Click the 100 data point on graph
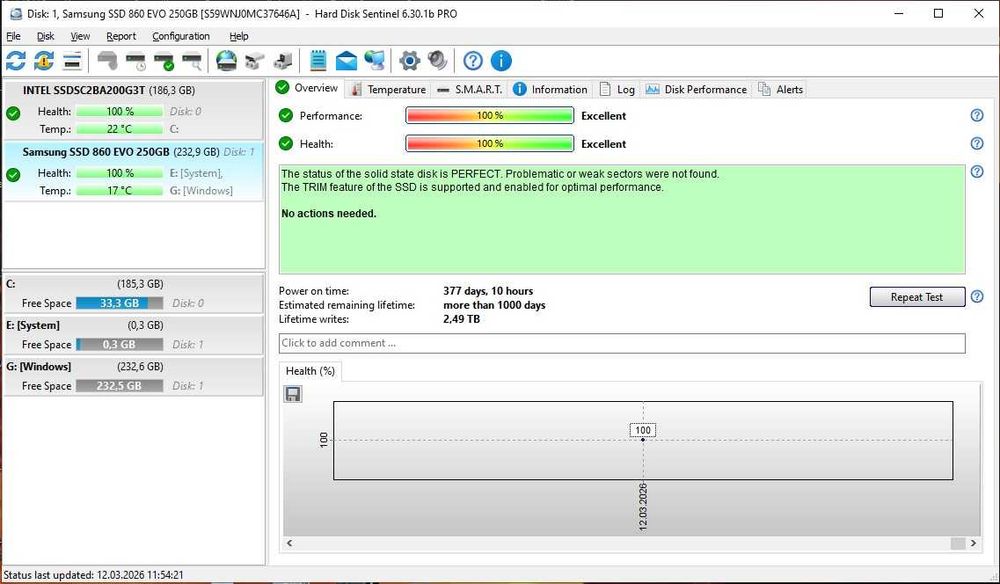The height and width of the screenshot is (584, 1000). click(x=643, y=439)
